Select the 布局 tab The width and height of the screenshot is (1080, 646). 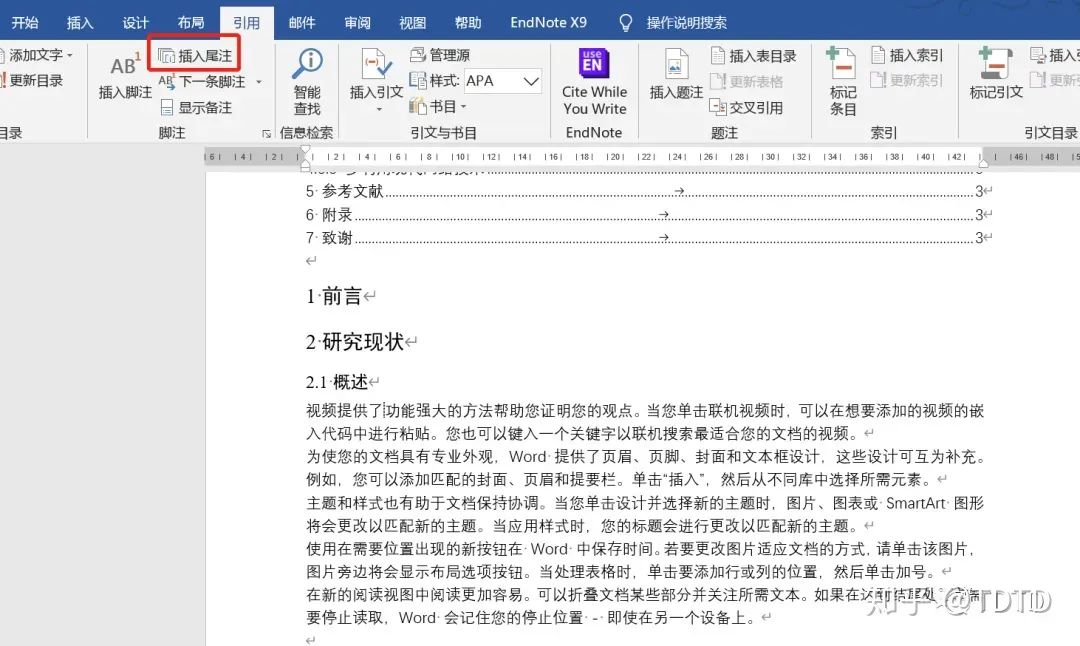(191, 23)
